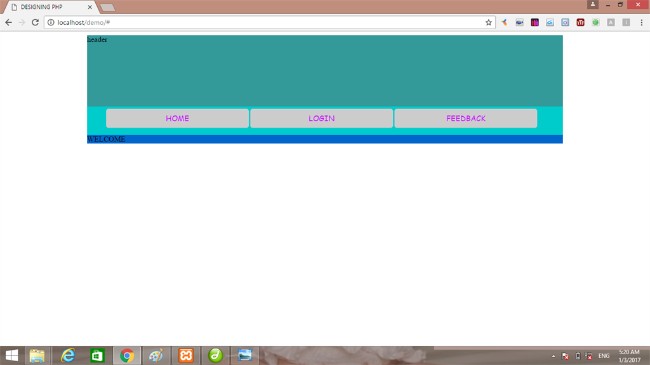Click the Action Center flag tray icon
650x365 pixels.
tap(565, 356)
